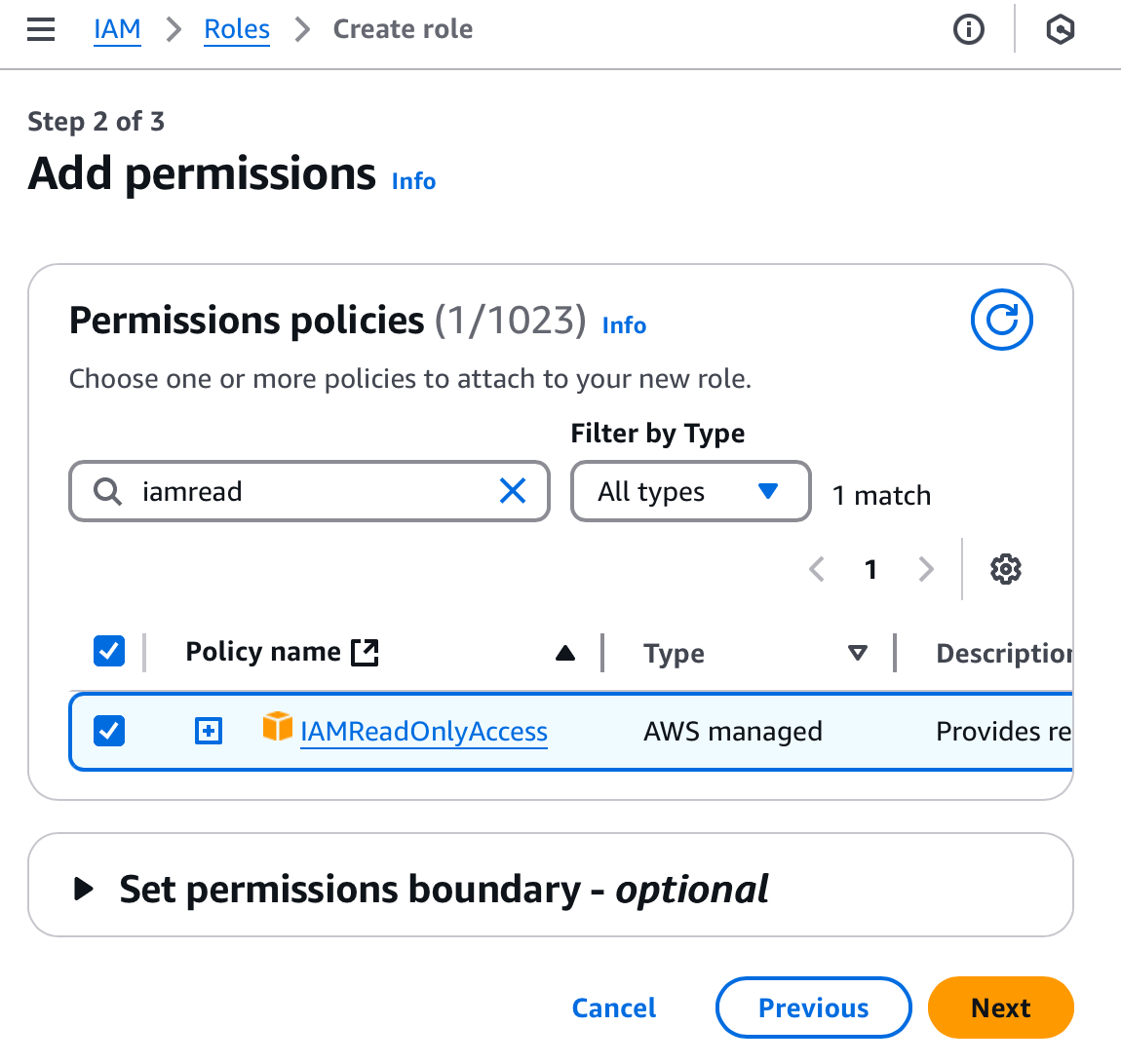Uncheck the IAMReadOnlyAccess policy checkbox
Image resolution: width=1121 pixels, height=1064 pixels.
tap(109, 731)
